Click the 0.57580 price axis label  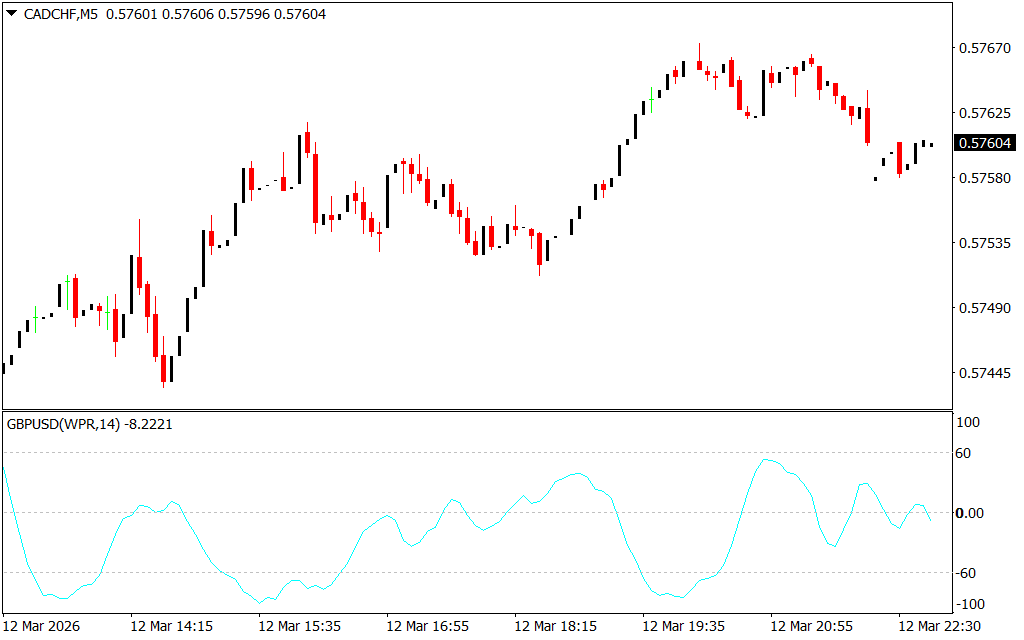pos(985,178)
